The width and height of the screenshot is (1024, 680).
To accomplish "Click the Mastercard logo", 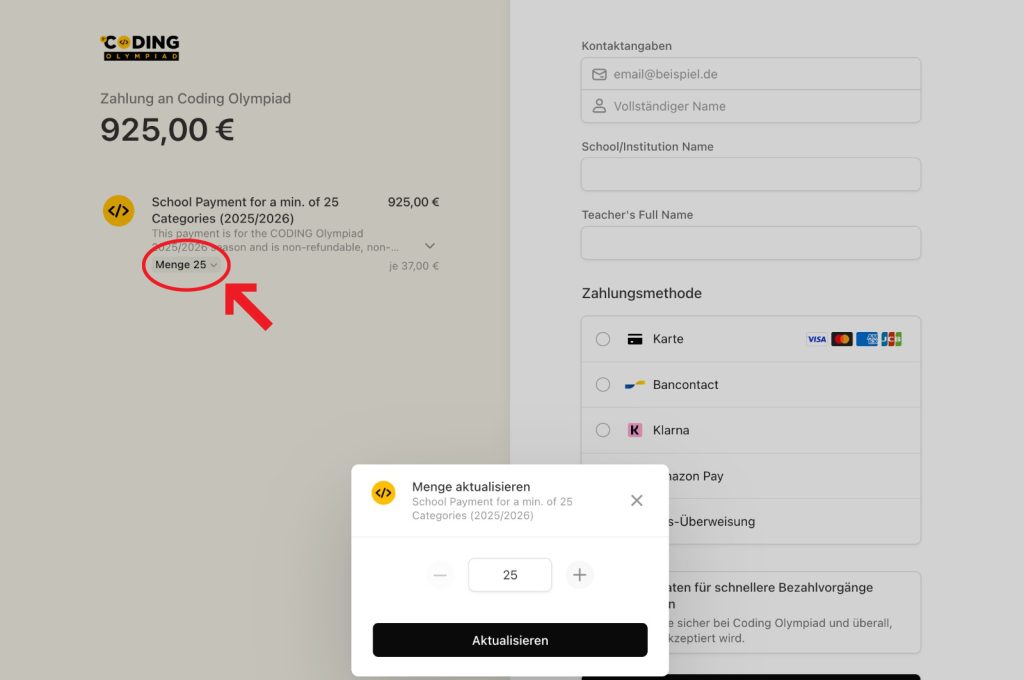I will coord(842,339).
